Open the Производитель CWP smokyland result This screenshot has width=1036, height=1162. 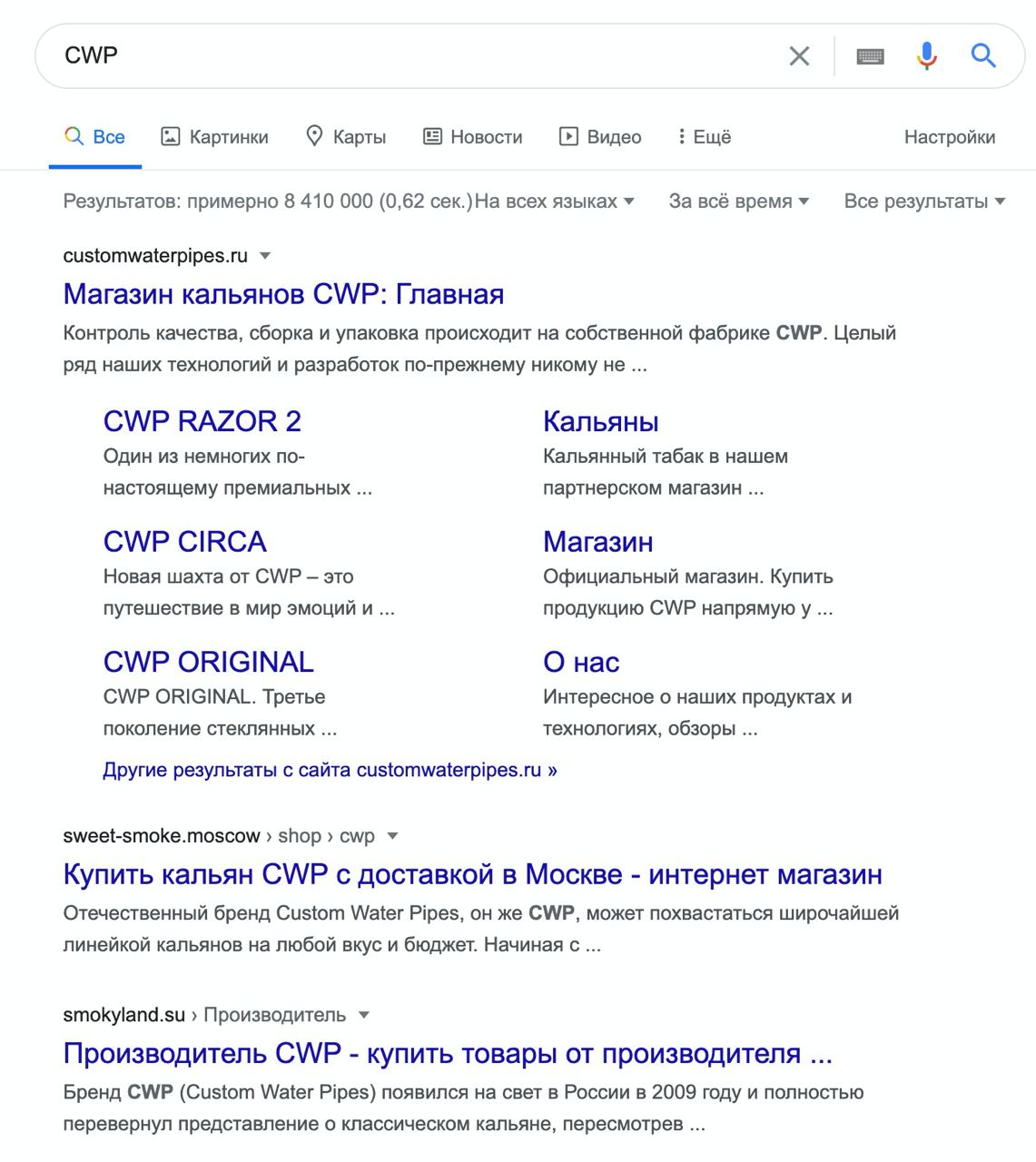click(448, 1053)
